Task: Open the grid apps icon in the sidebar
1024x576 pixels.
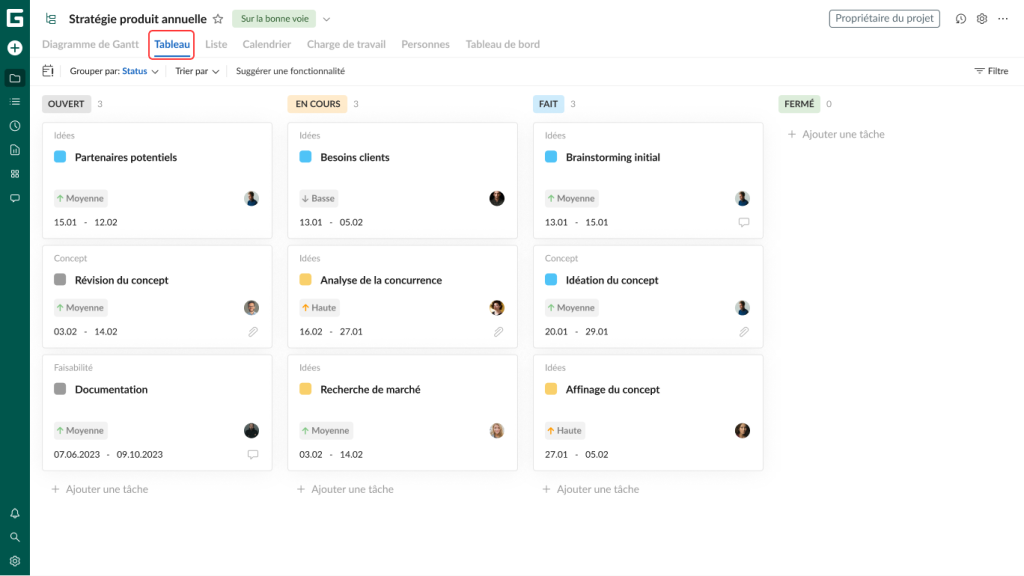Action: [14, 174]
